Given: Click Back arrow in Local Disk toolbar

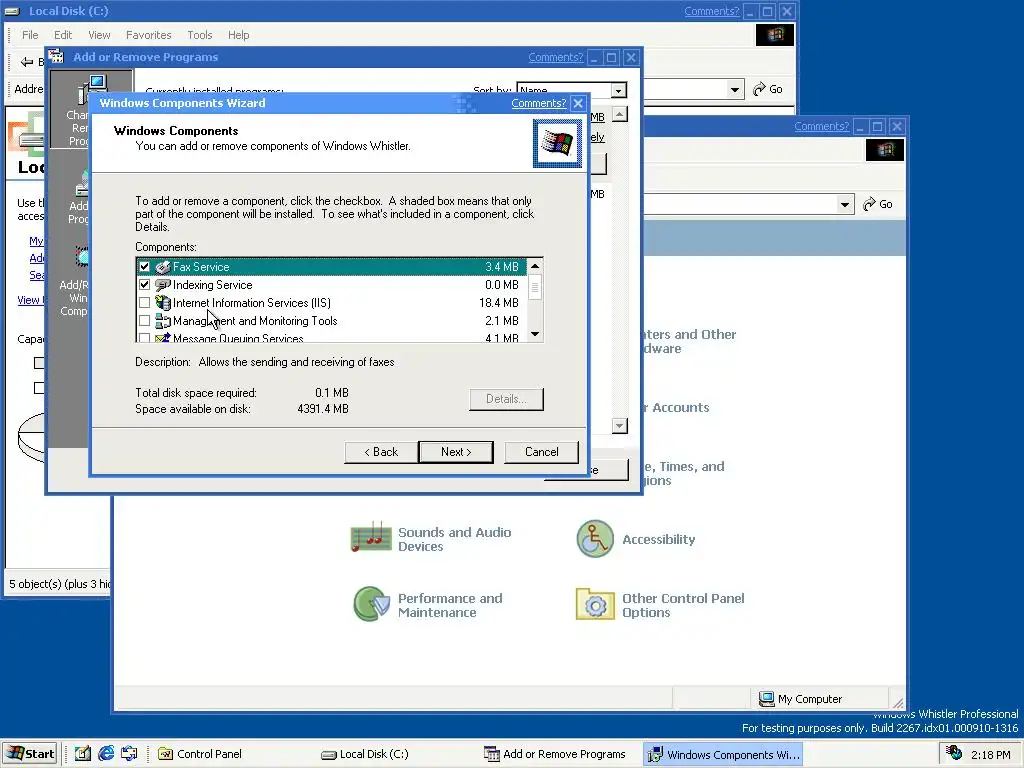Looking at the screenshot, I should pos(27,62).
